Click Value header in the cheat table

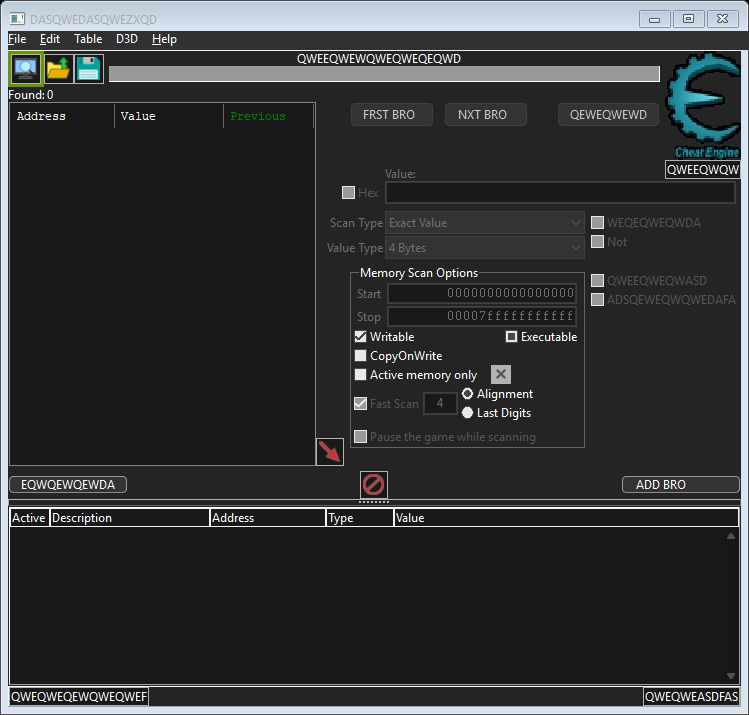click(x=566, y=518)
